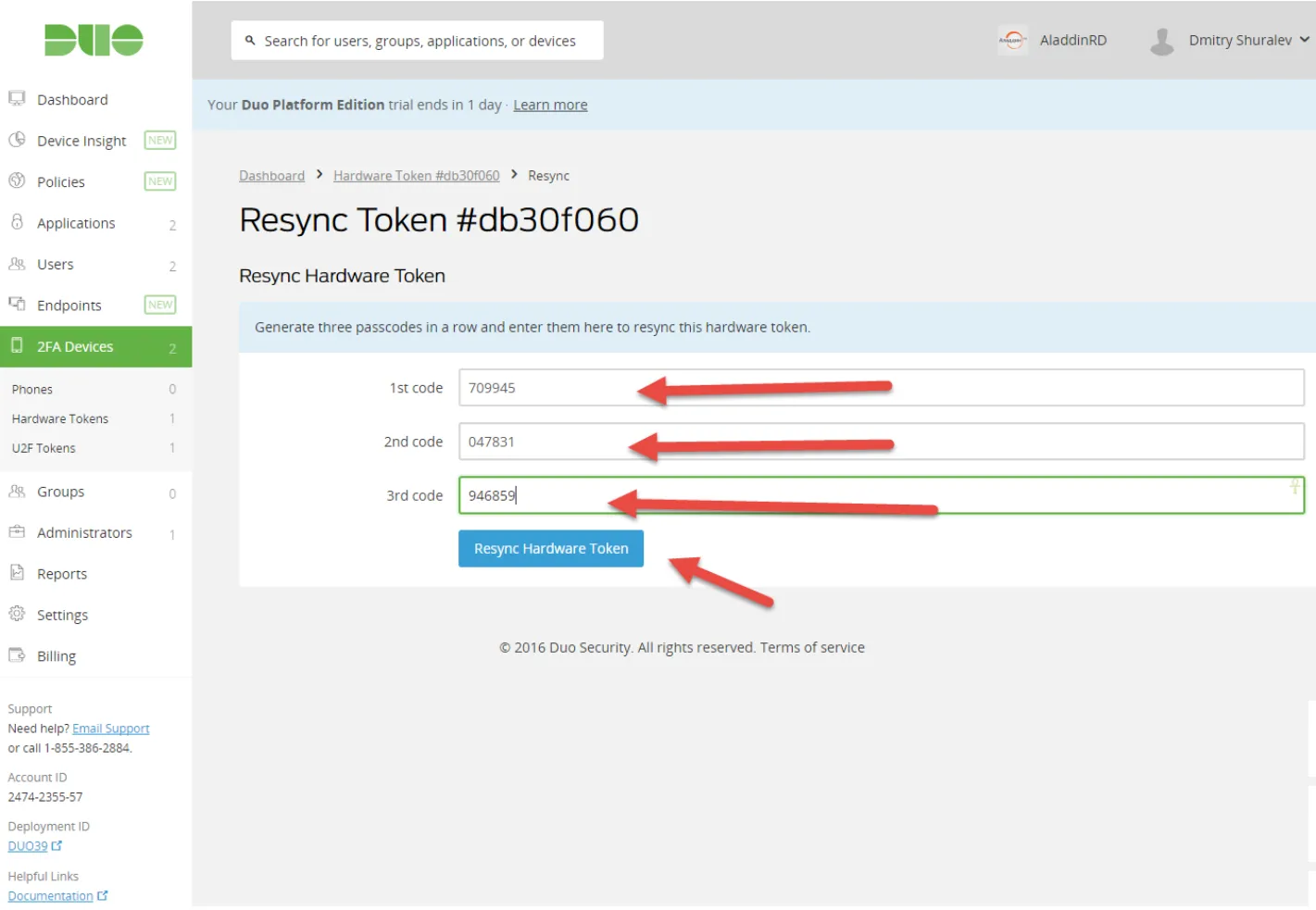Click the Terms of service link
This screenshot has width=1316, height=910.
(x=812, y=647)
